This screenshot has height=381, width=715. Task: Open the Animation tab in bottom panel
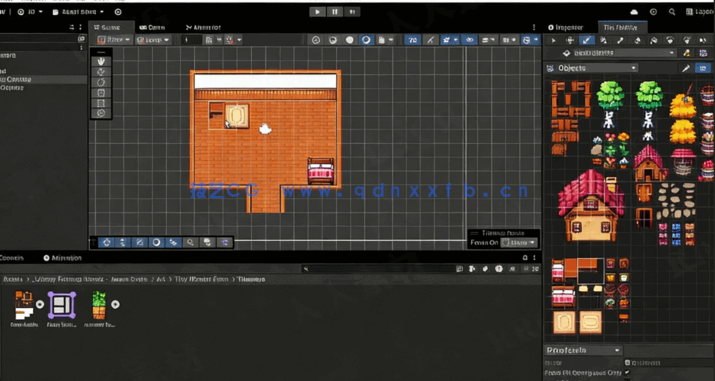(62, 258)
